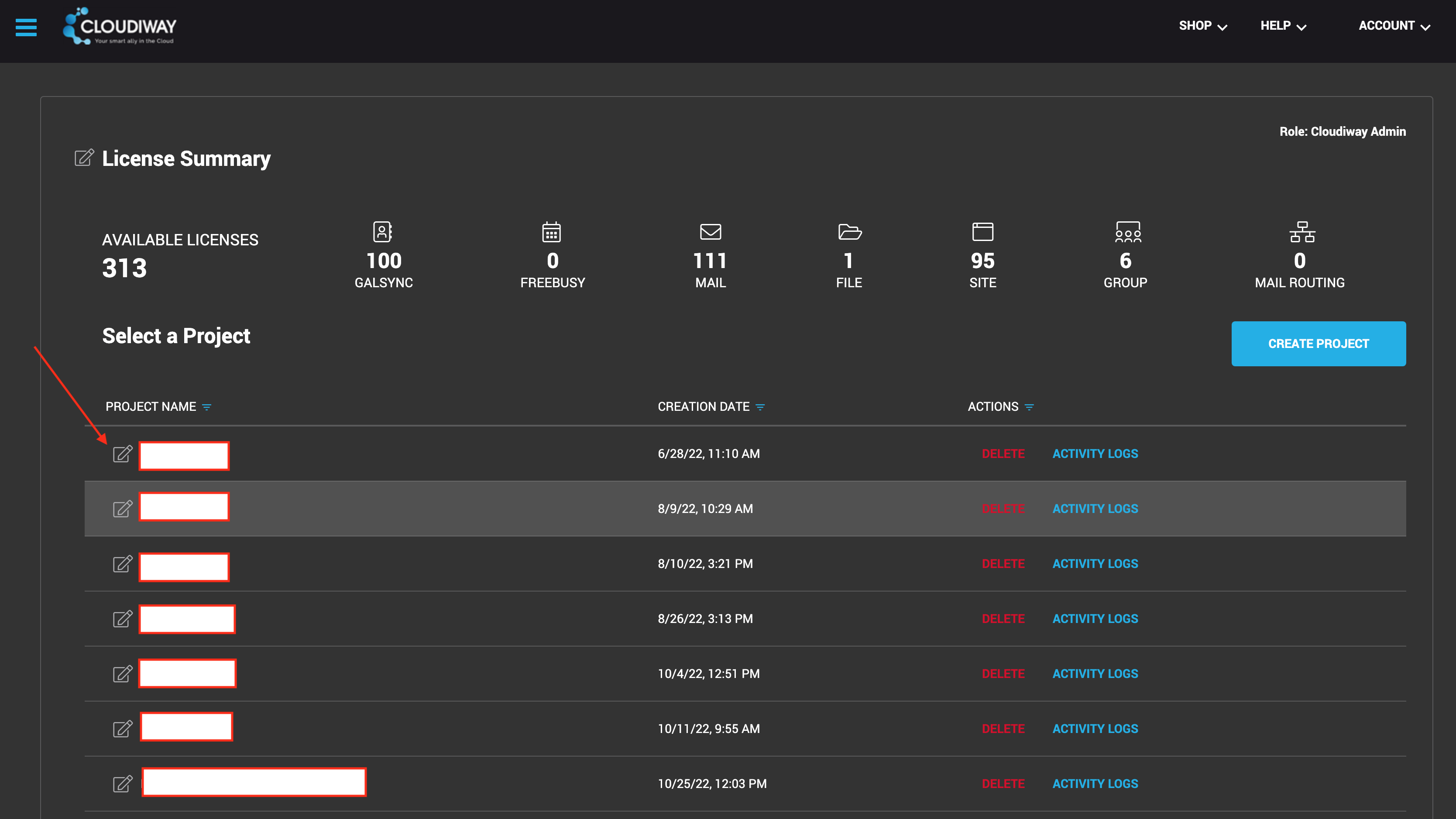Toggle the CREATION DATE sort filter
The image size is (1456, 819).
pos(760,407)
